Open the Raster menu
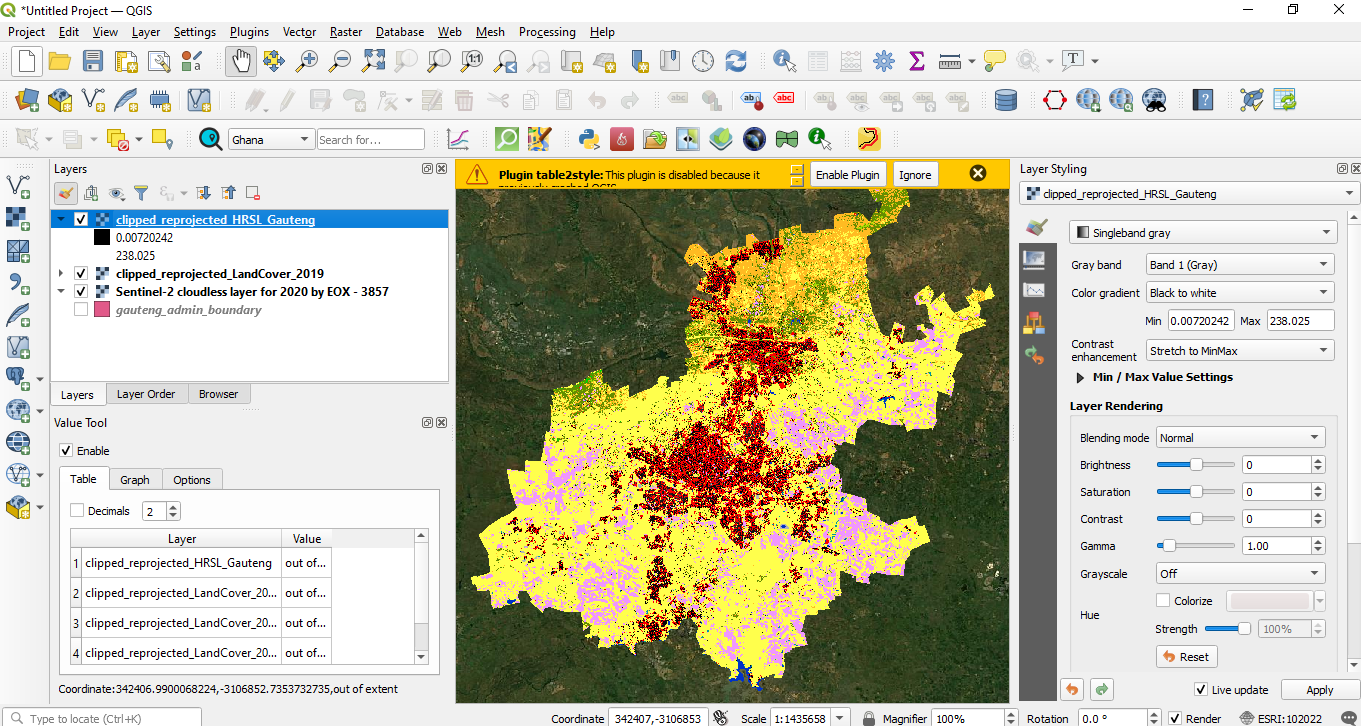 [x=346, y=32]
